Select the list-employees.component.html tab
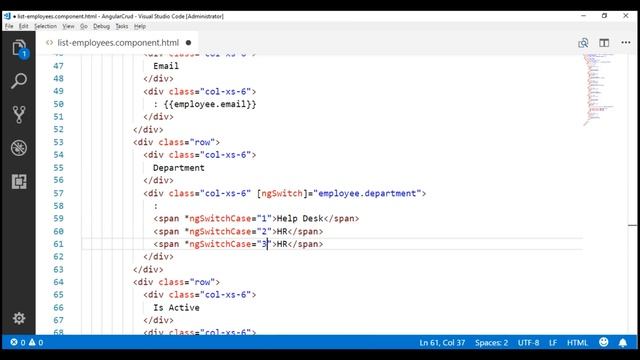This screenshot has width=640, height=360. click(x=118, y=42)
